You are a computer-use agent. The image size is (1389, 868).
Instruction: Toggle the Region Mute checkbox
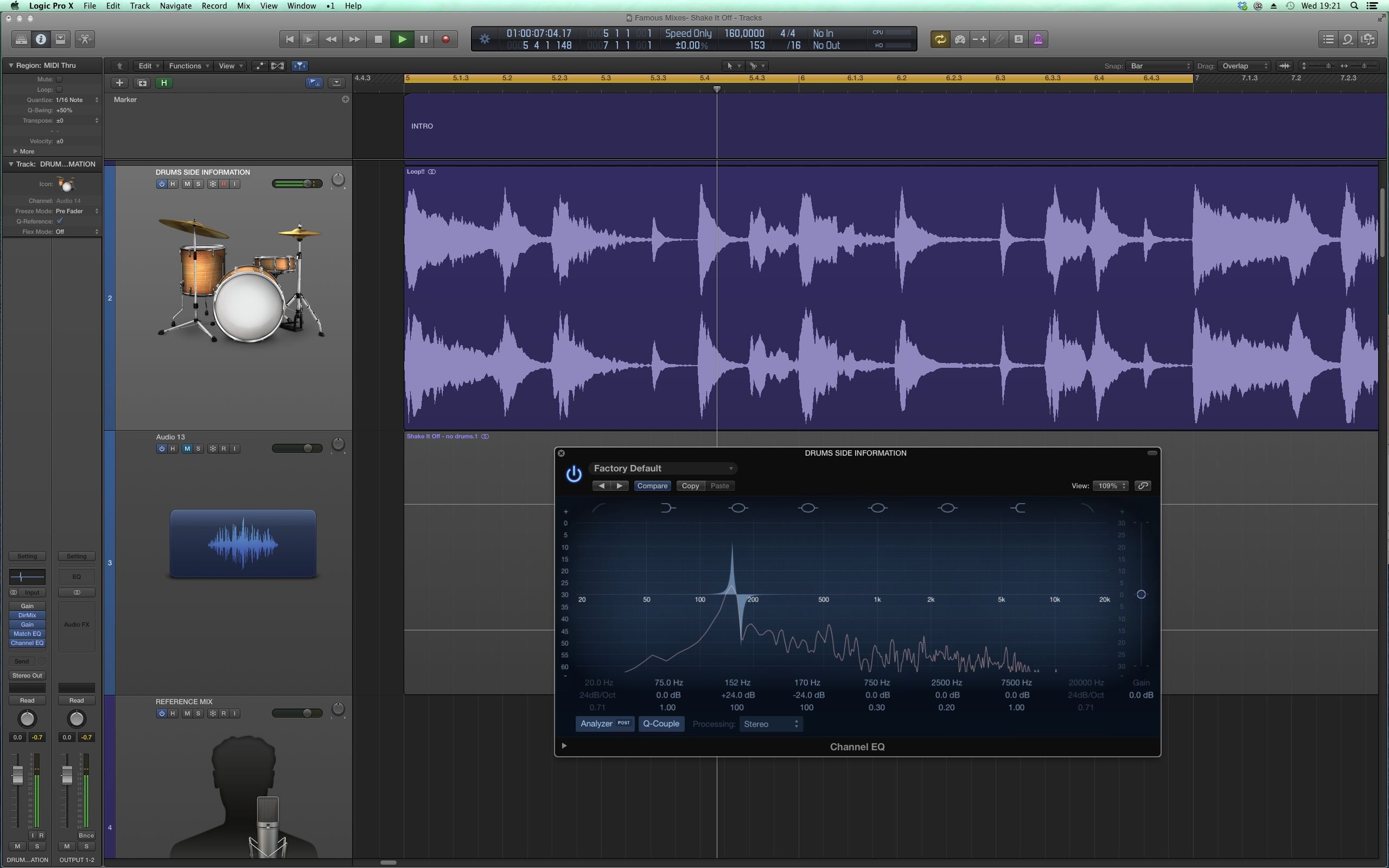pyautogui.click(x=59, y=79)
